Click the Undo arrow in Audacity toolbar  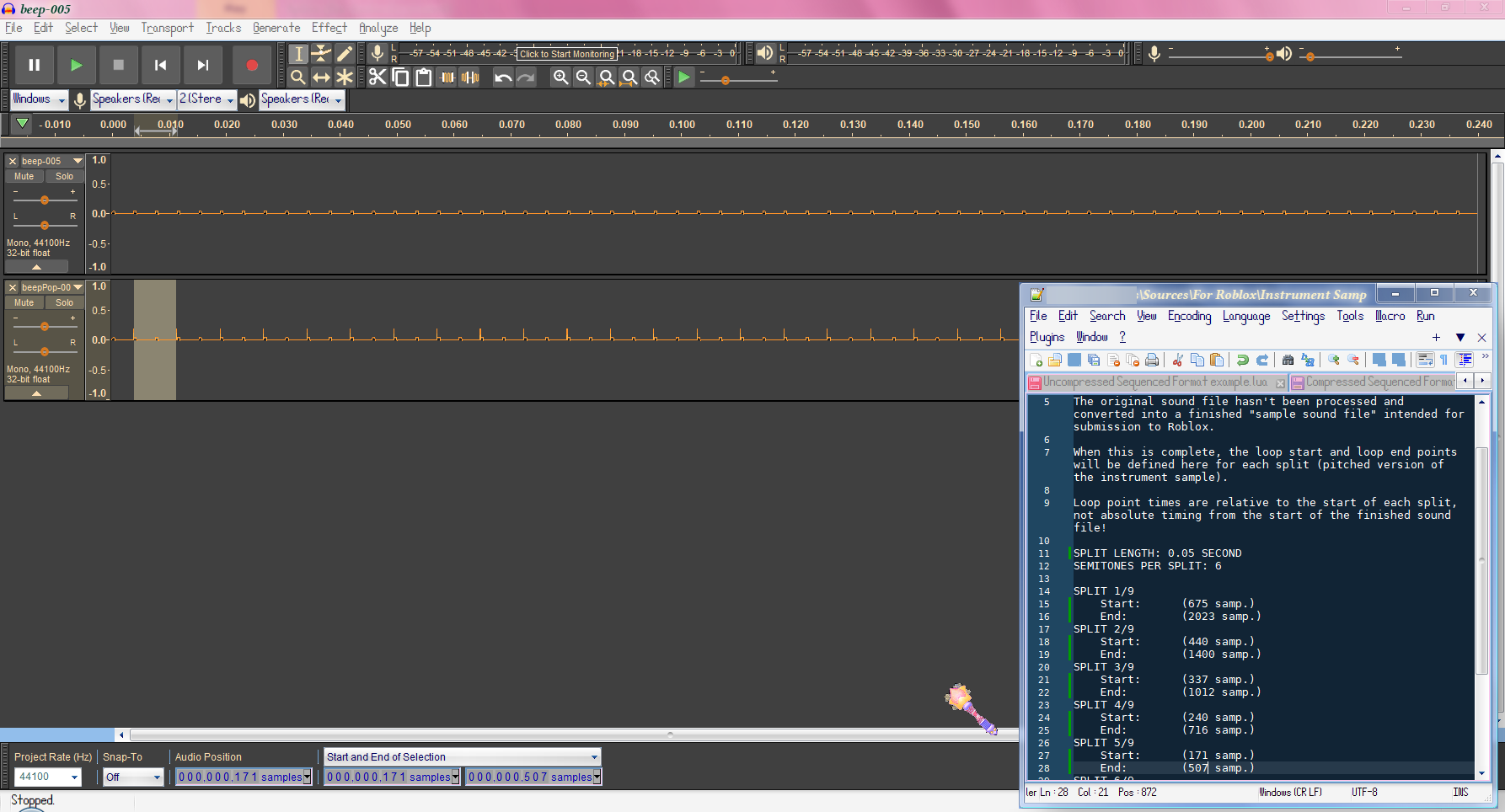[x=503, y=77]
